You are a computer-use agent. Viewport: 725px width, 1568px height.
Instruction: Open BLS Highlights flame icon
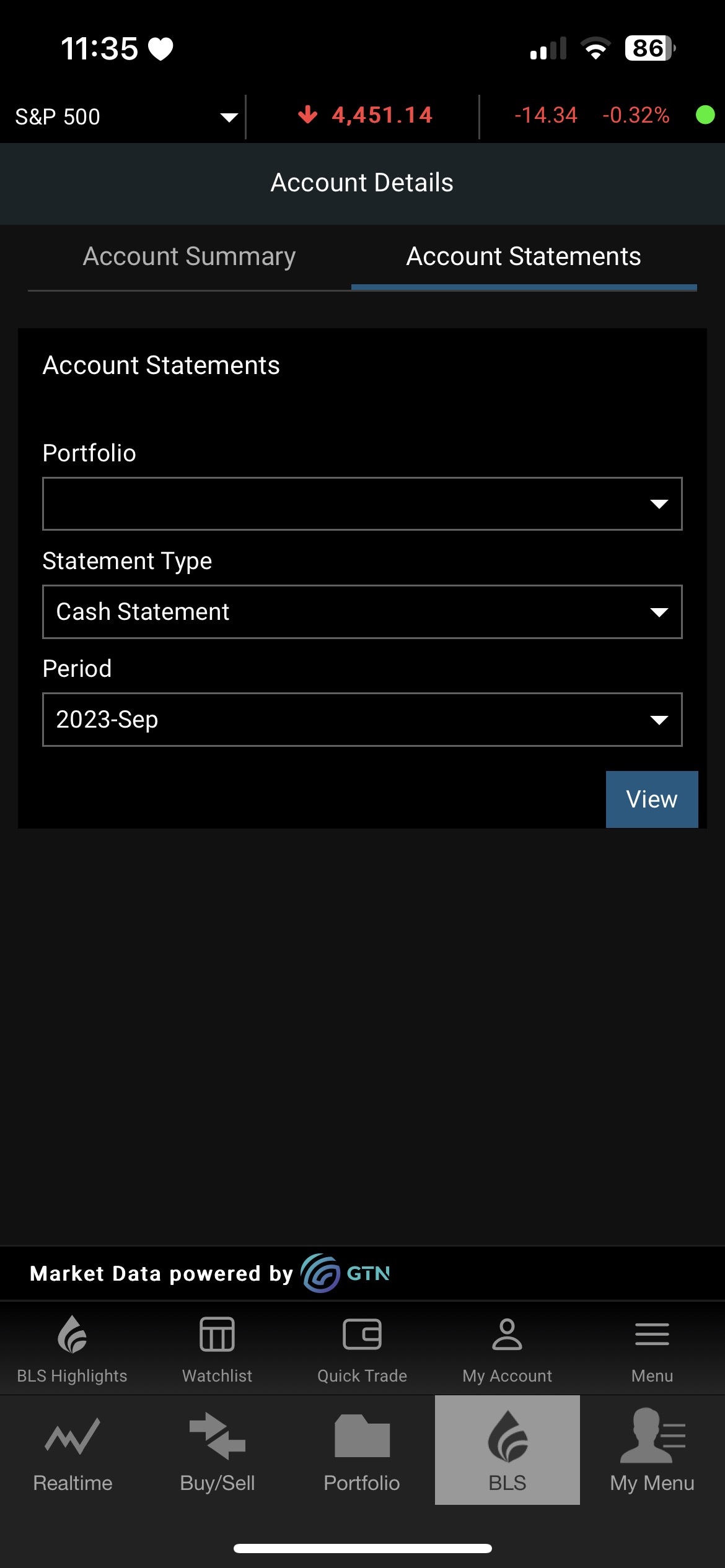coord(72,1335)
